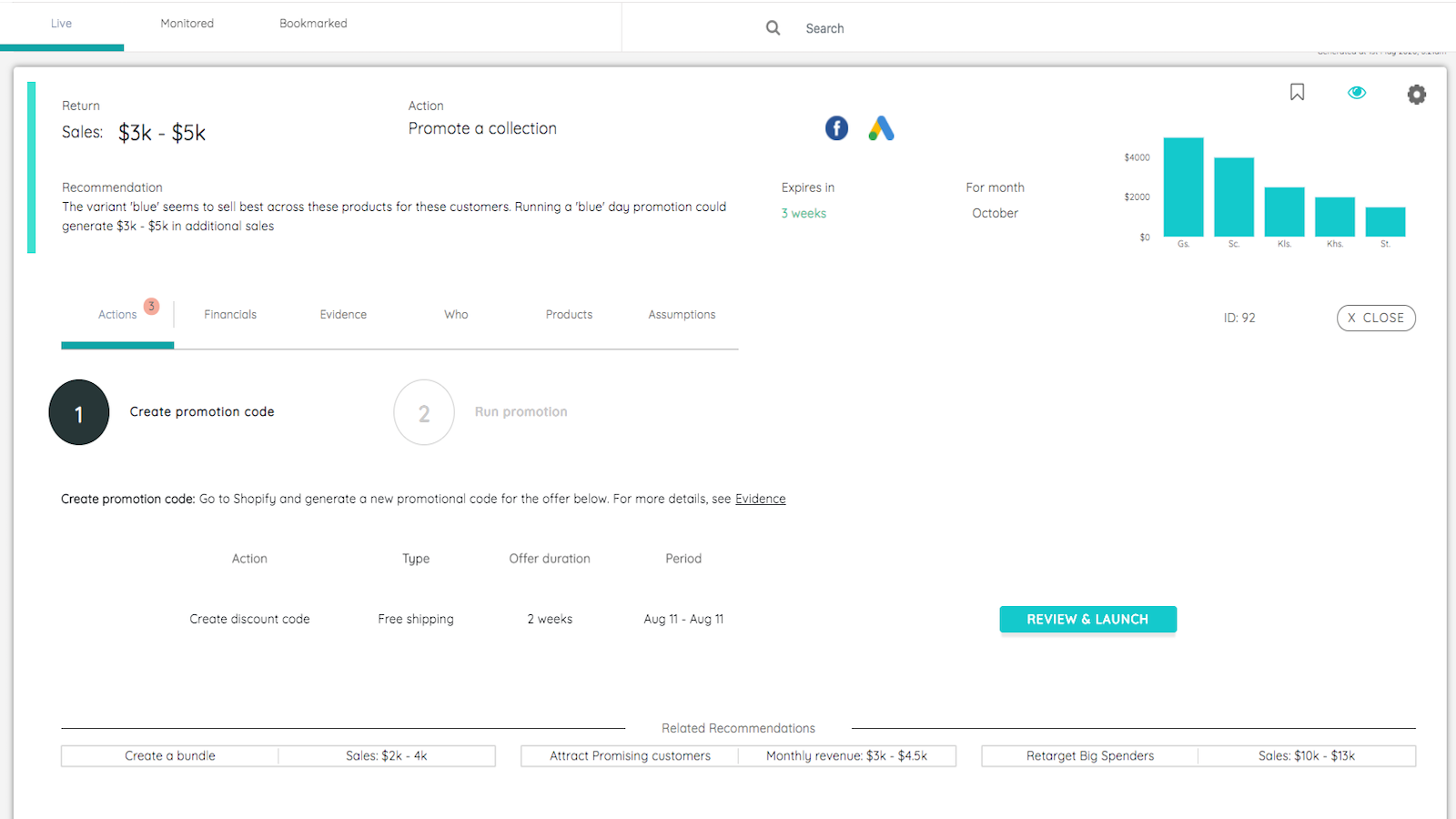Follow the Evidence link in instructions
Viewport: 1456px width, 819px height.
click(760, 499)
